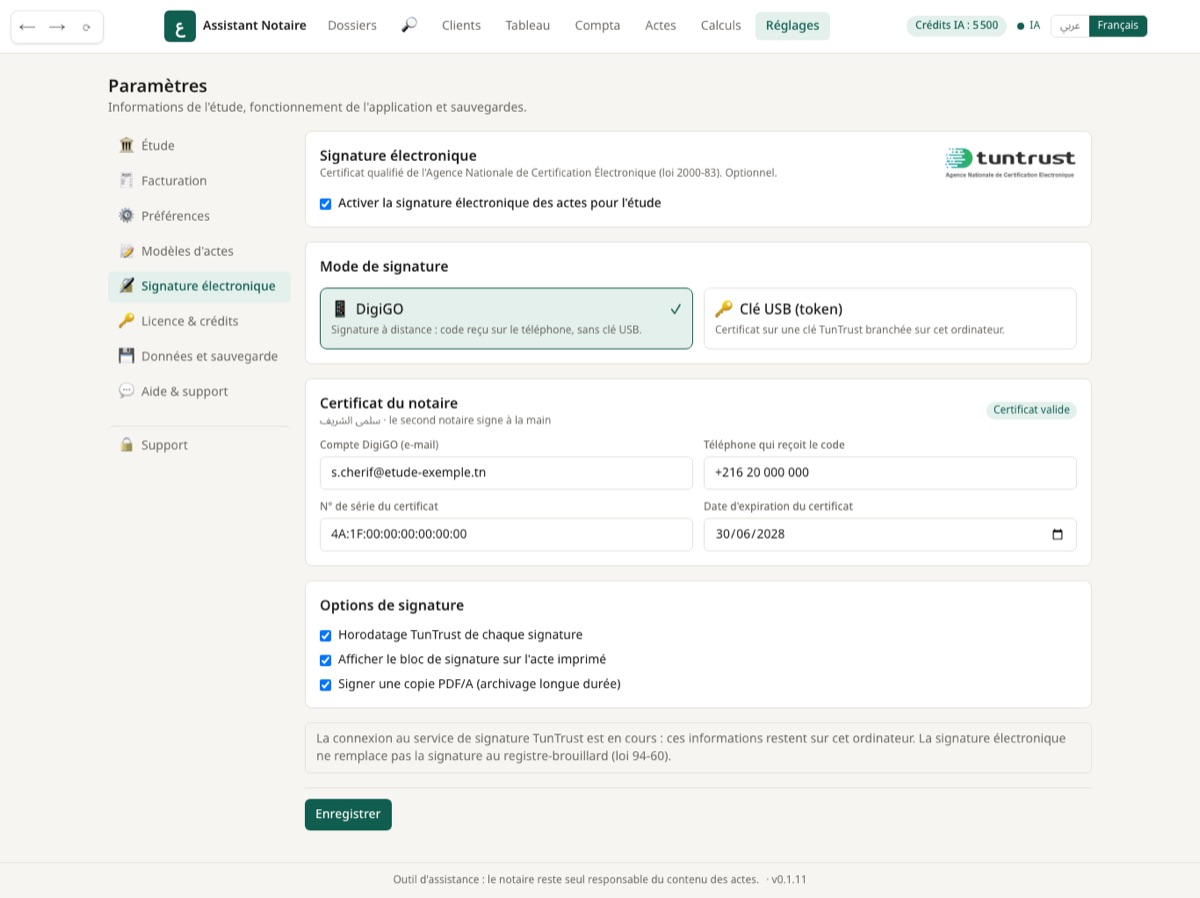Save settings with Enregistrer button
The image size is (1200, 898).
tap(348, 814)
